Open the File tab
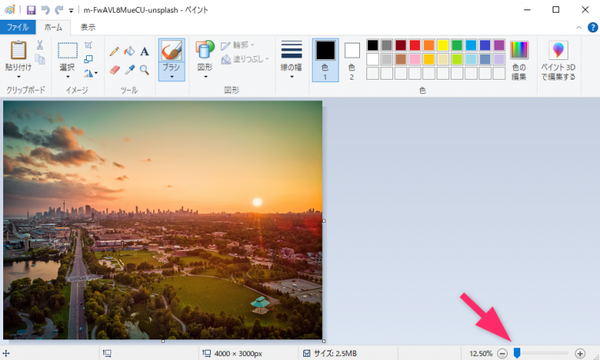The height and width of the screenshot is (360, 600). [18, 27]
